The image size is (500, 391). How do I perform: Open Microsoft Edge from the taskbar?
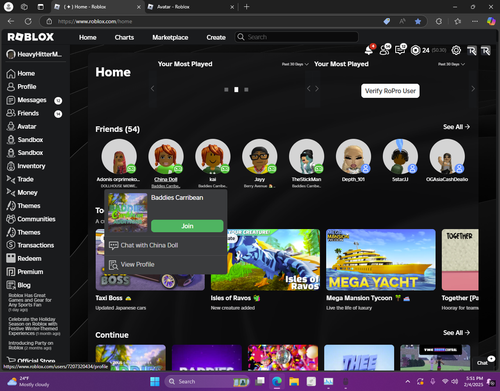point(277,381)
